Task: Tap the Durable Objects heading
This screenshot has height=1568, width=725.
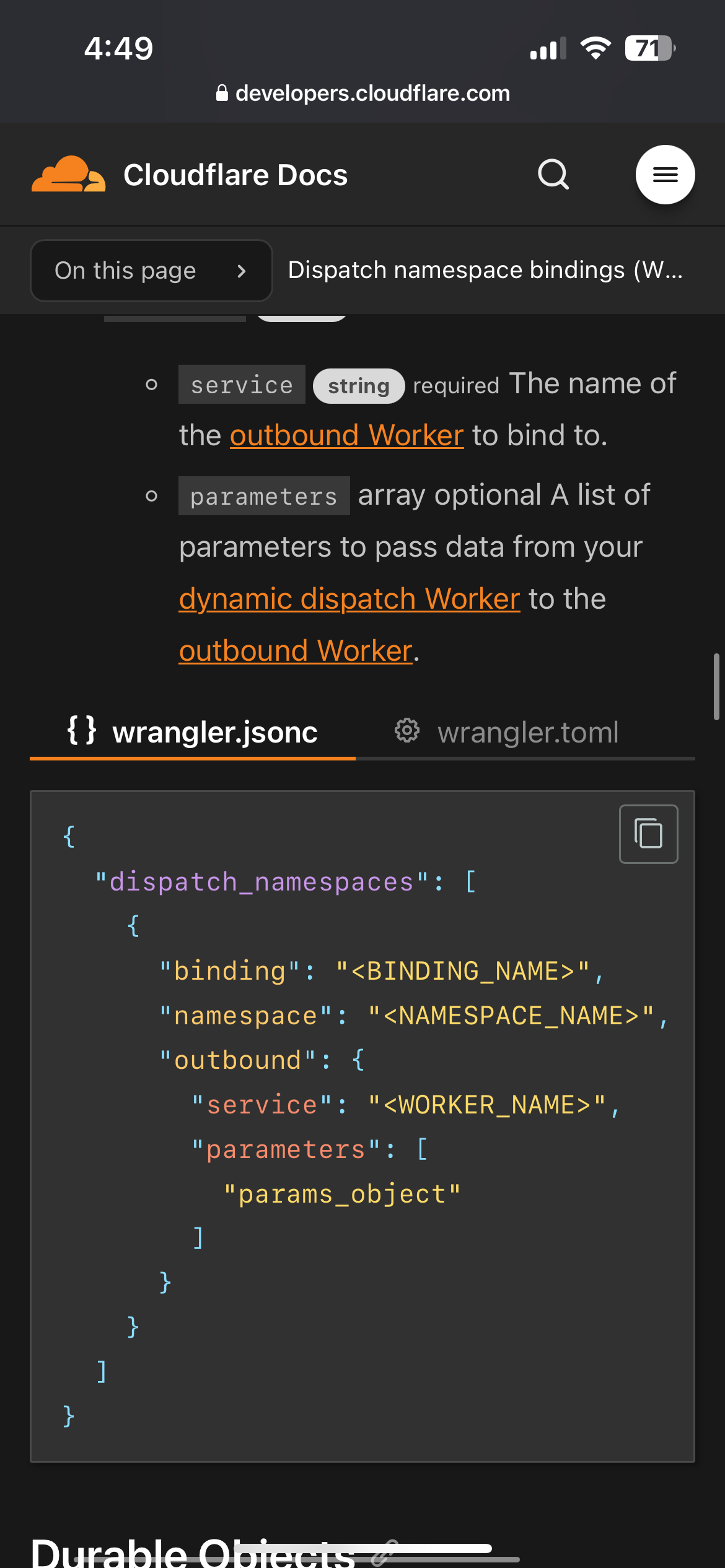Action: coord(192,1553)
